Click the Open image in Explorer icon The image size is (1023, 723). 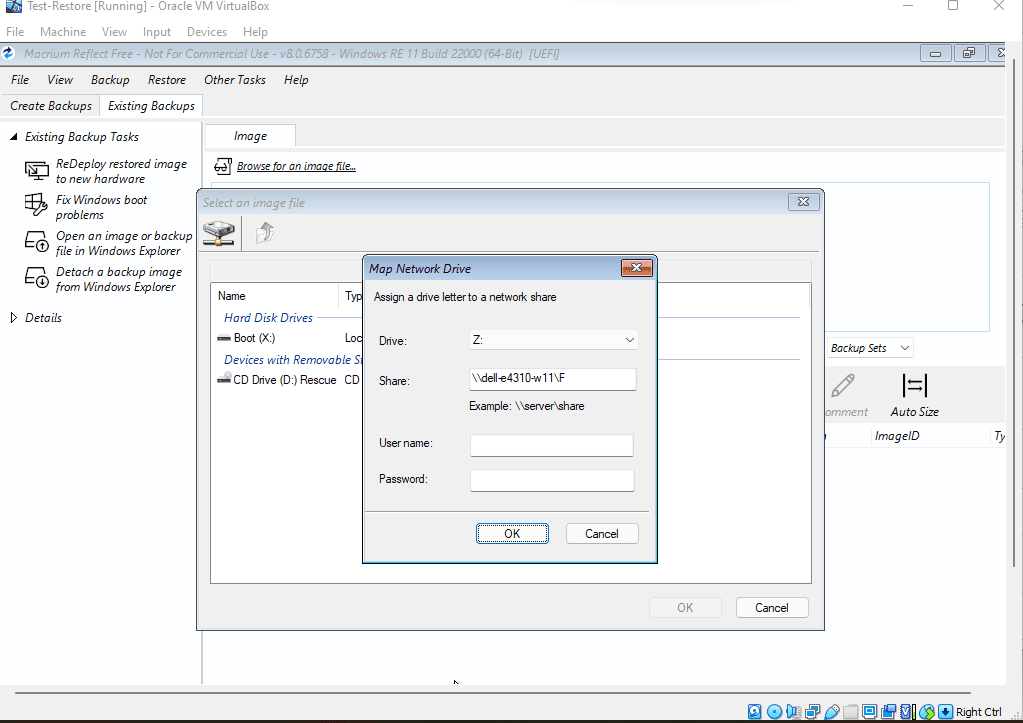[37, 241]
